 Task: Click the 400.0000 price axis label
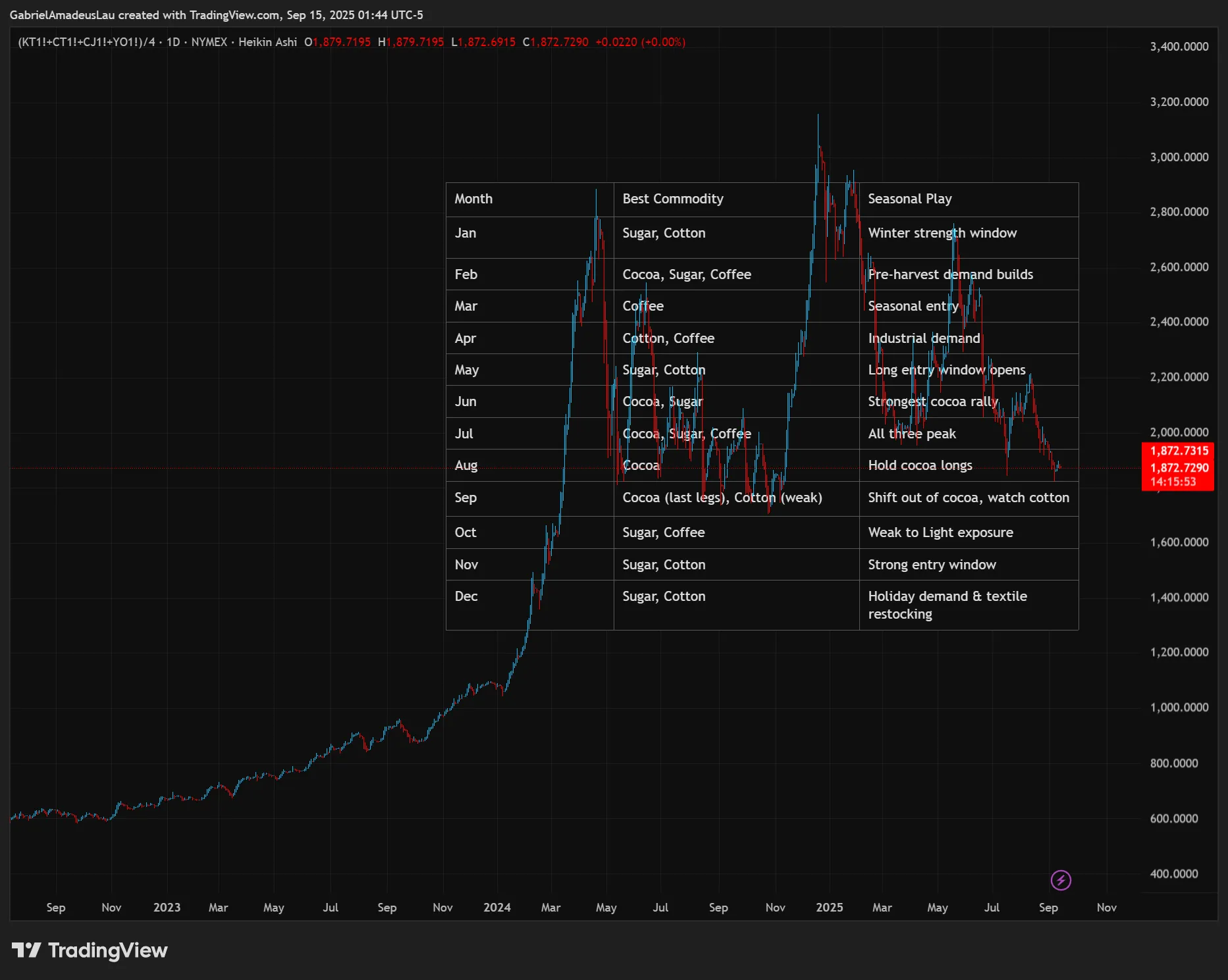coord(1174,874)
